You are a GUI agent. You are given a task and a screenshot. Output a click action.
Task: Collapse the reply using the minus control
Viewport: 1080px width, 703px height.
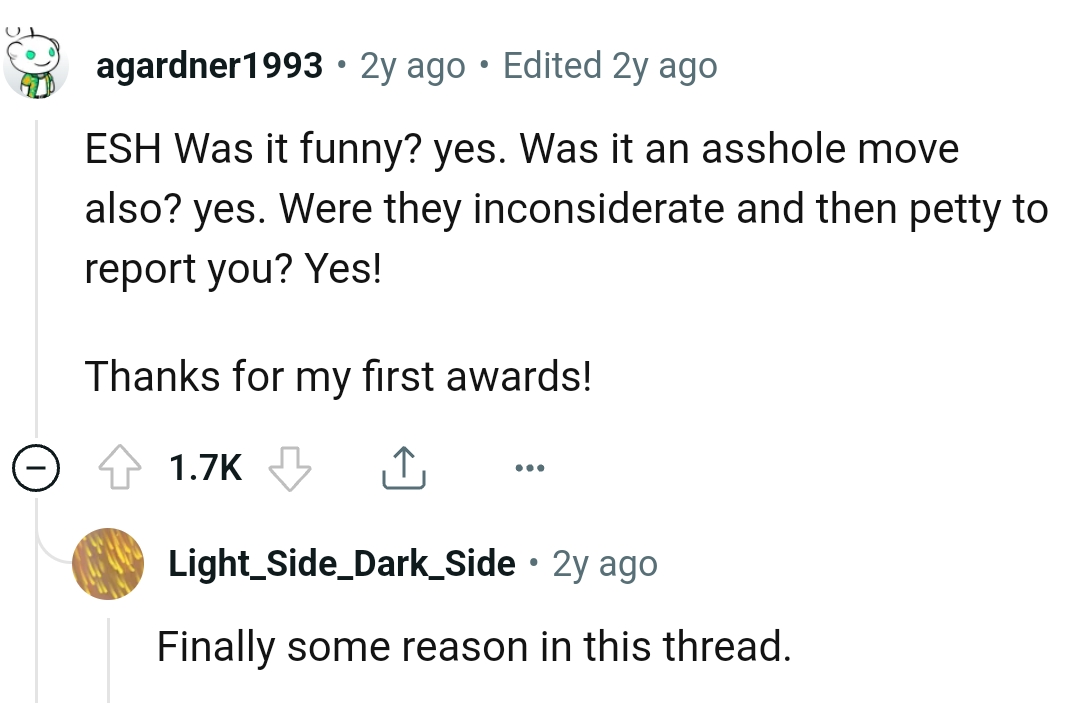[35, 466]
